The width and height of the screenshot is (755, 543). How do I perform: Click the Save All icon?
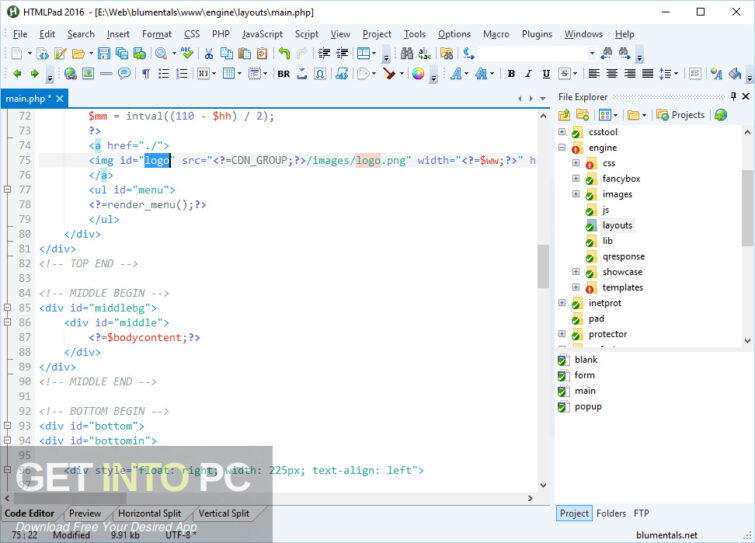tap(122, 53)
